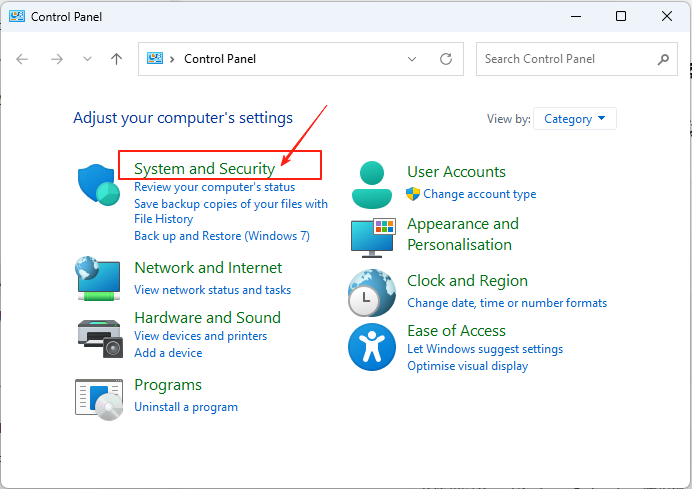Click the address bar Control Panel icon
The image size is (692, 489).
click(x=155, y=58)
